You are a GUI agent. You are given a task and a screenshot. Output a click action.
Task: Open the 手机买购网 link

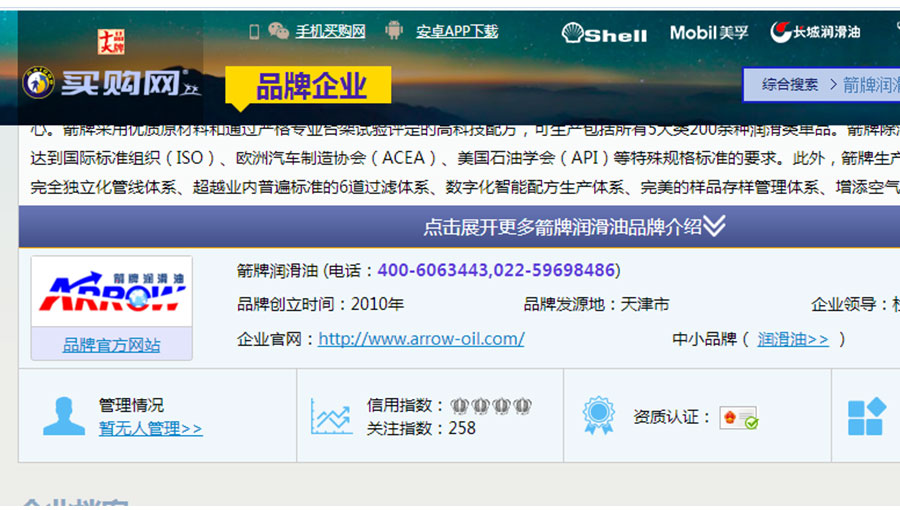click(x=331, y=31)
